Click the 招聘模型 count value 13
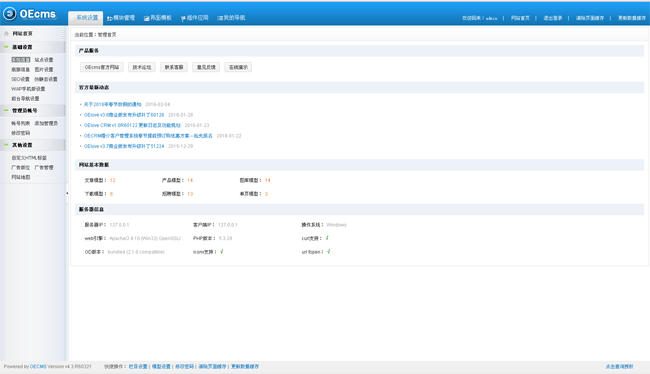Viewport: 650px width, 374px height. (x=190, y=194)
